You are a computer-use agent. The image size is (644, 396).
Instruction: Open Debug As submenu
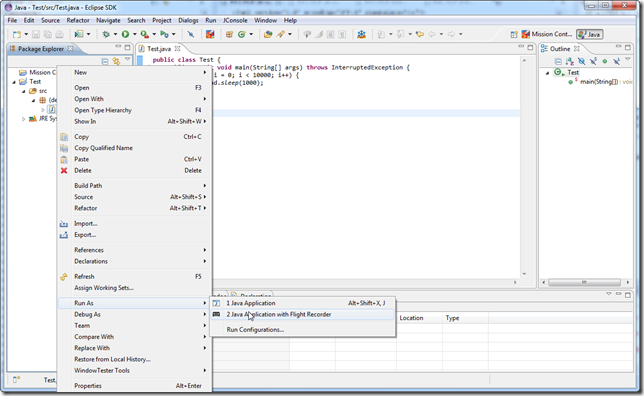pyautogui.click(x=134, y=314)
